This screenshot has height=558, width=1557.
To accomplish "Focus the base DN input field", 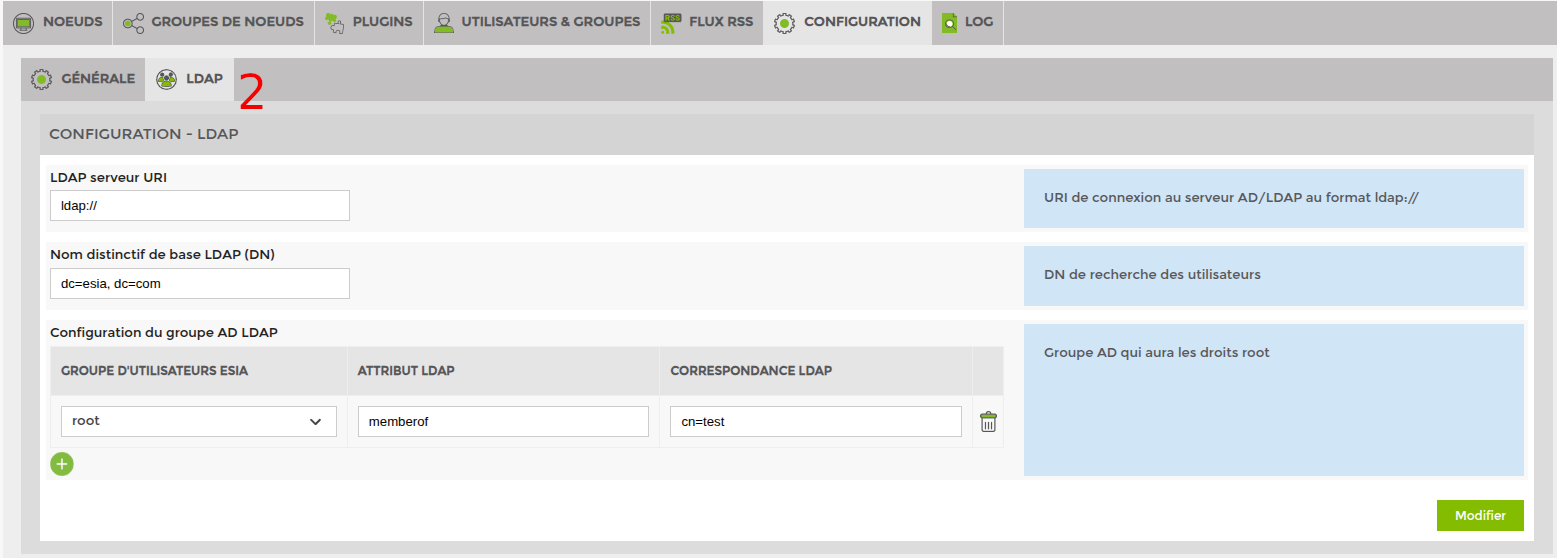I will pyautogui.click(x=200, y=284).
